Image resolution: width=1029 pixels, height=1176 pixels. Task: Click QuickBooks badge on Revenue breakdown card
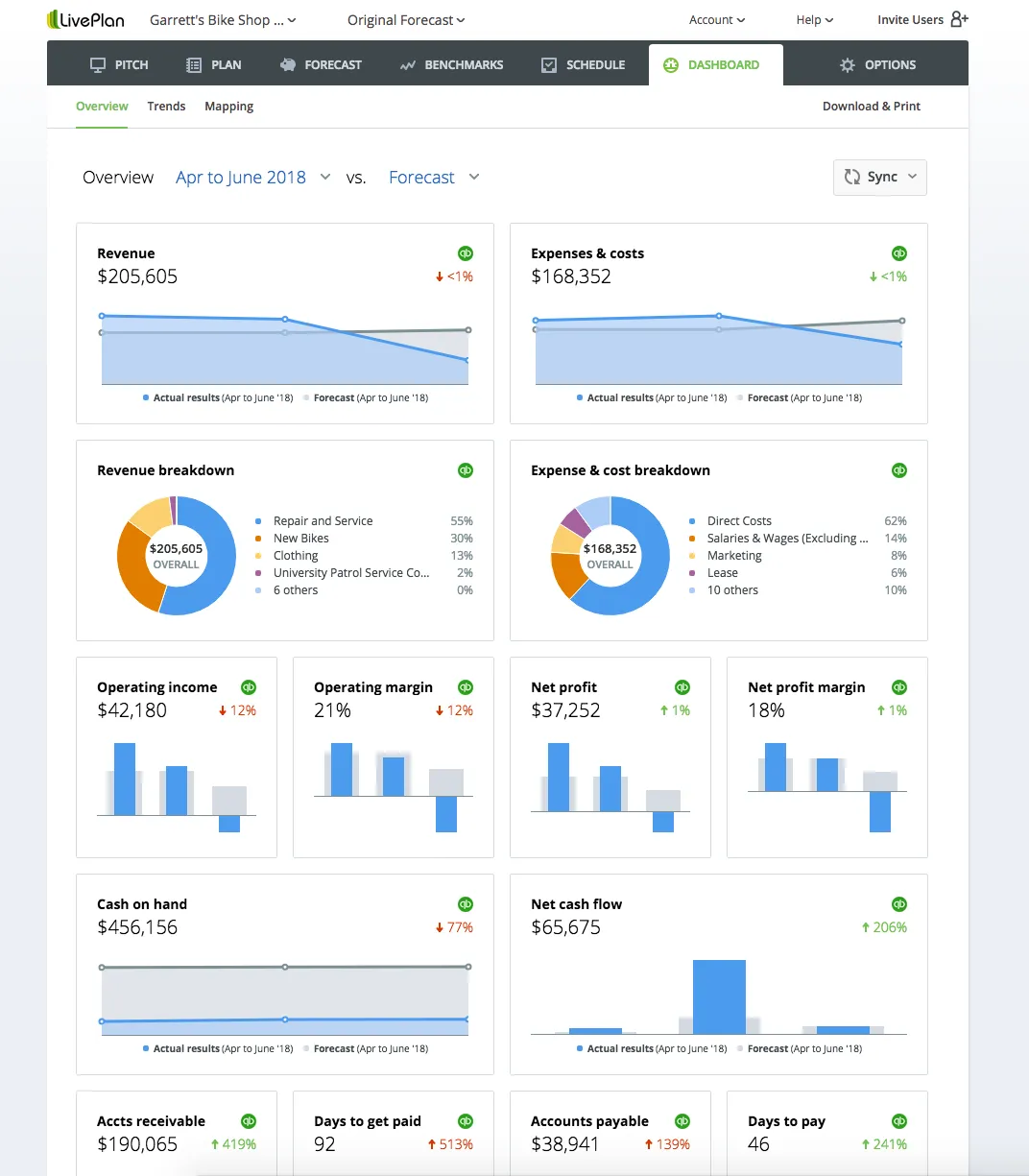[466, 470]
